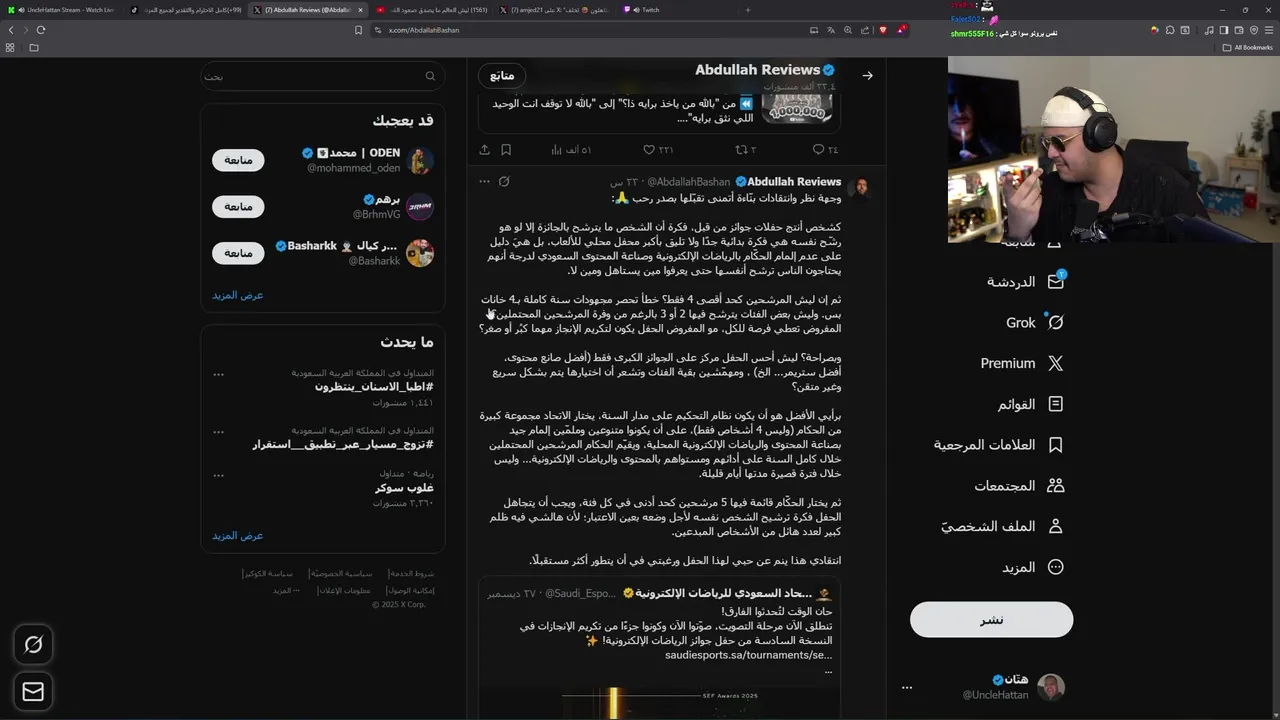Like the post with ٢٢١ likes
This screenshot has width=1280, height=720.
tap(658, 150)
